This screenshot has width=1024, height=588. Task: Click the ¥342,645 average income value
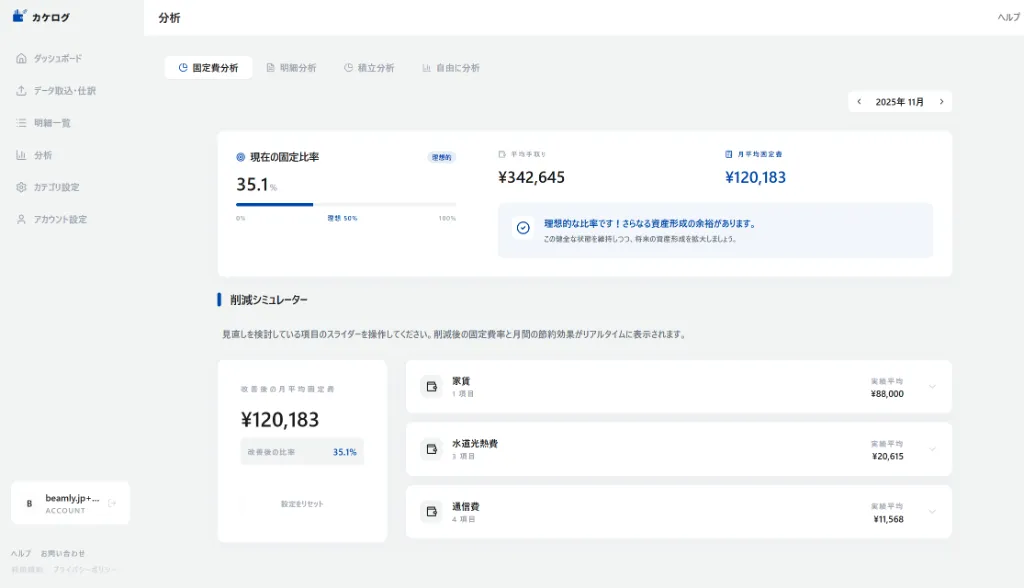pos(532,178)
